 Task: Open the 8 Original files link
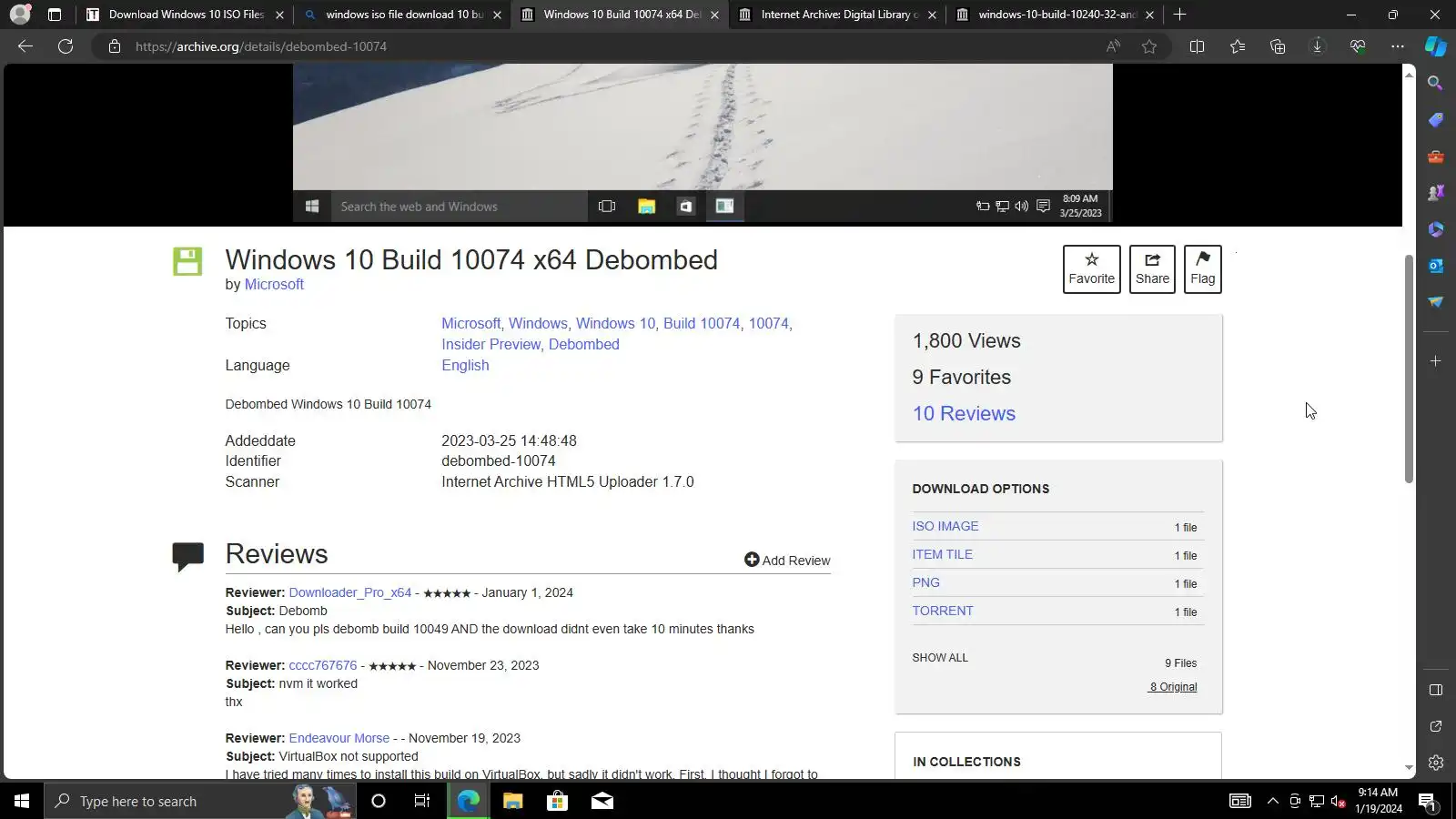point(1173,687)
